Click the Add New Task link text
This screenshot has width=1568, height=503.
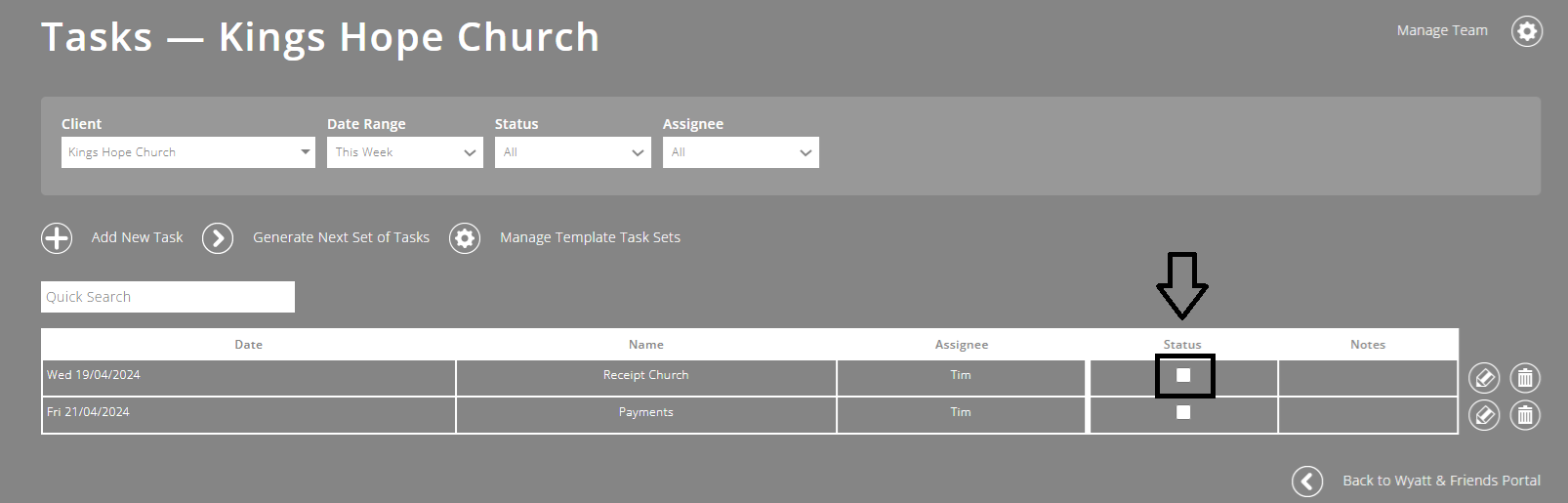click(138, 237)
